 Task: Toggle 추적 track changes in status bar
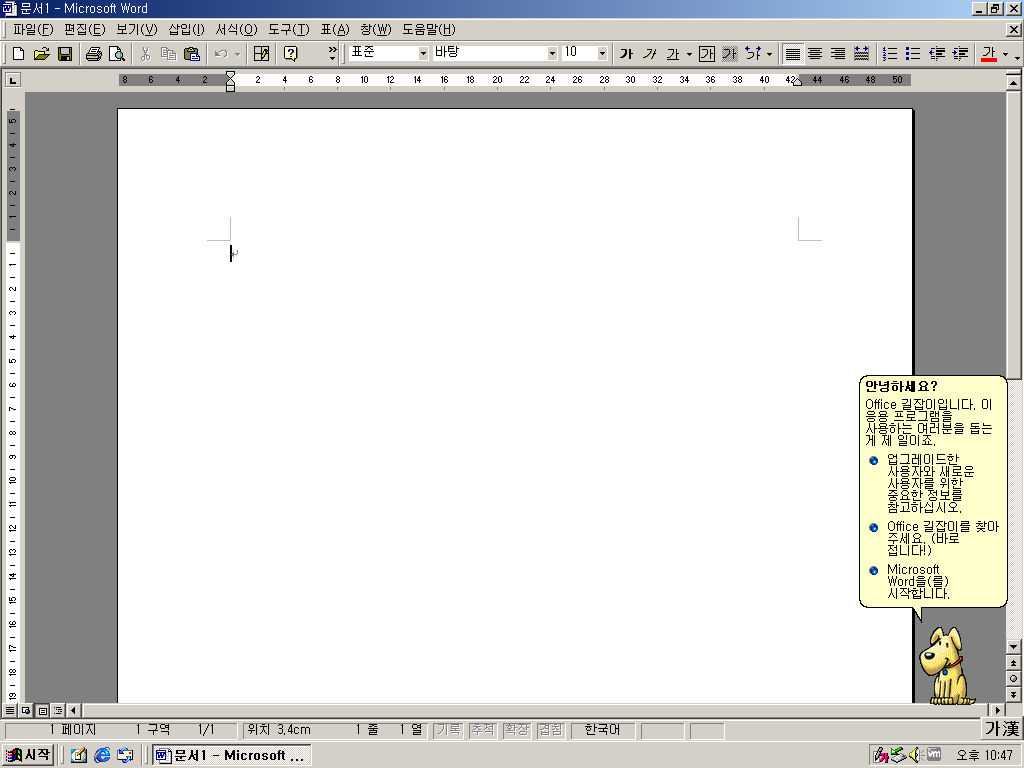click(483, 729)
